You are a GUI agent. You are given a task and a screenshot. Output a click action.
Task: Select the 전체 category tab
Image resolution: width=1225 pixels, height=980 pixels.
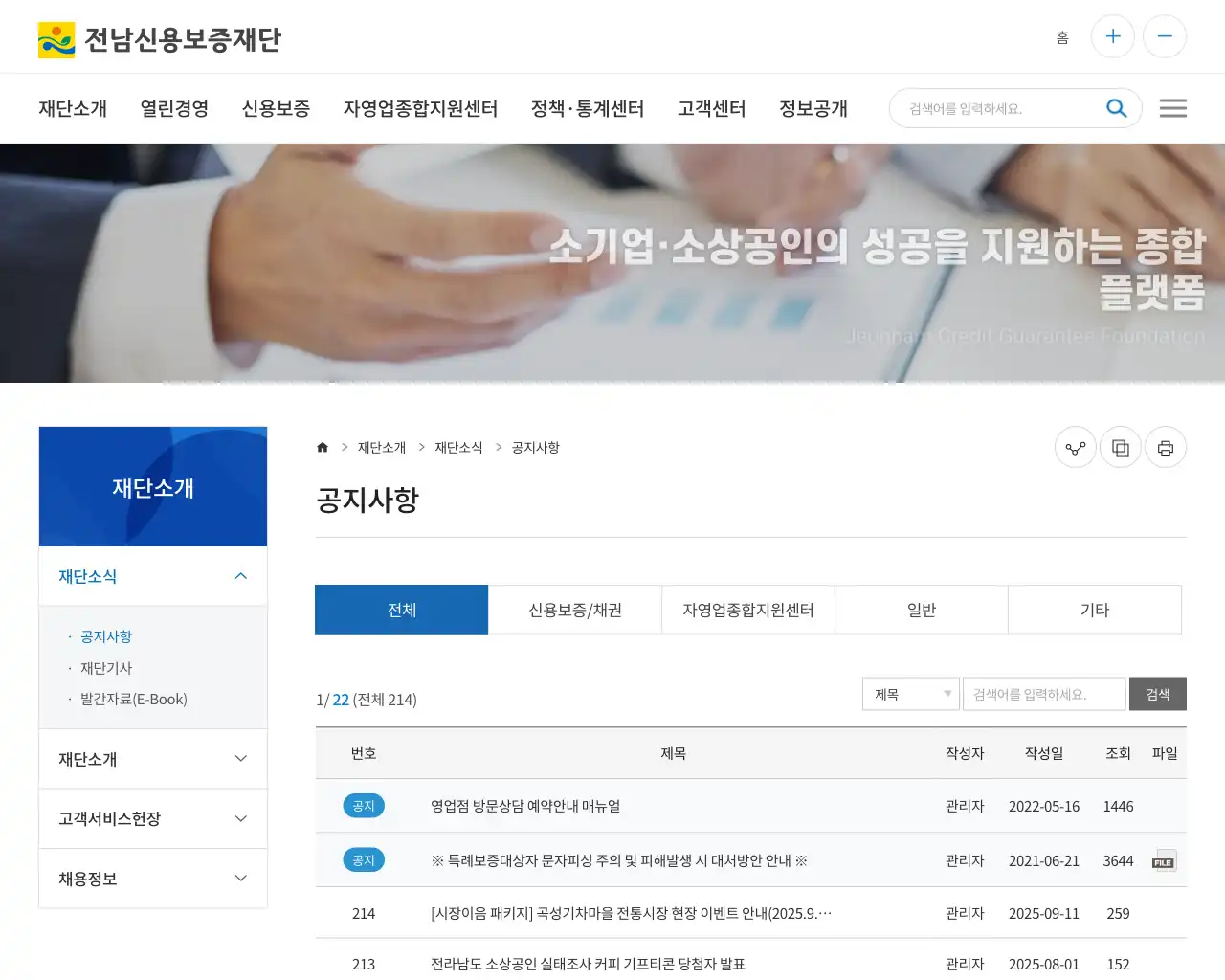point(402,610)
